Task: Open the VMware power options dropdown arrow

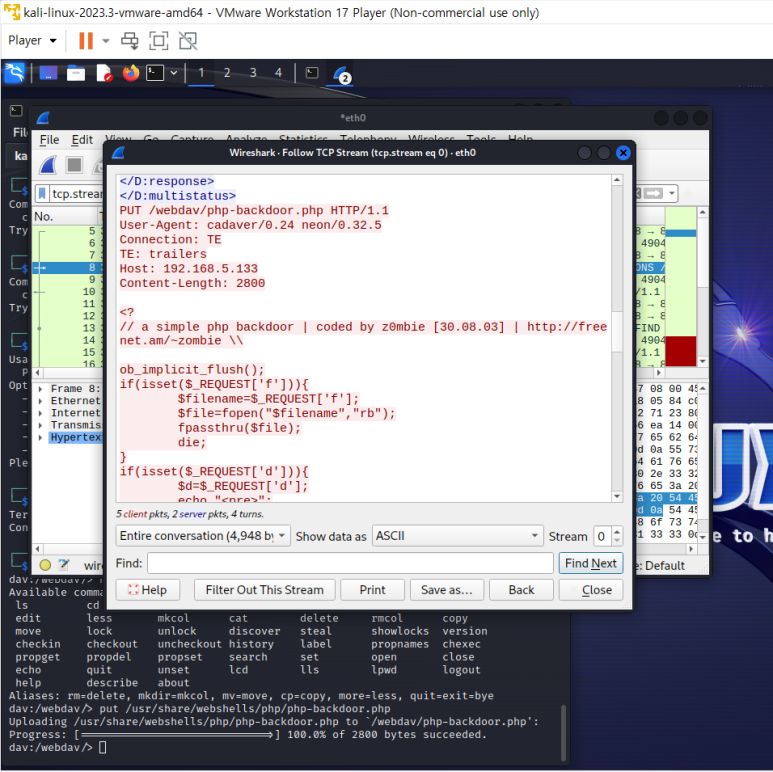Action: pos(105,41)
